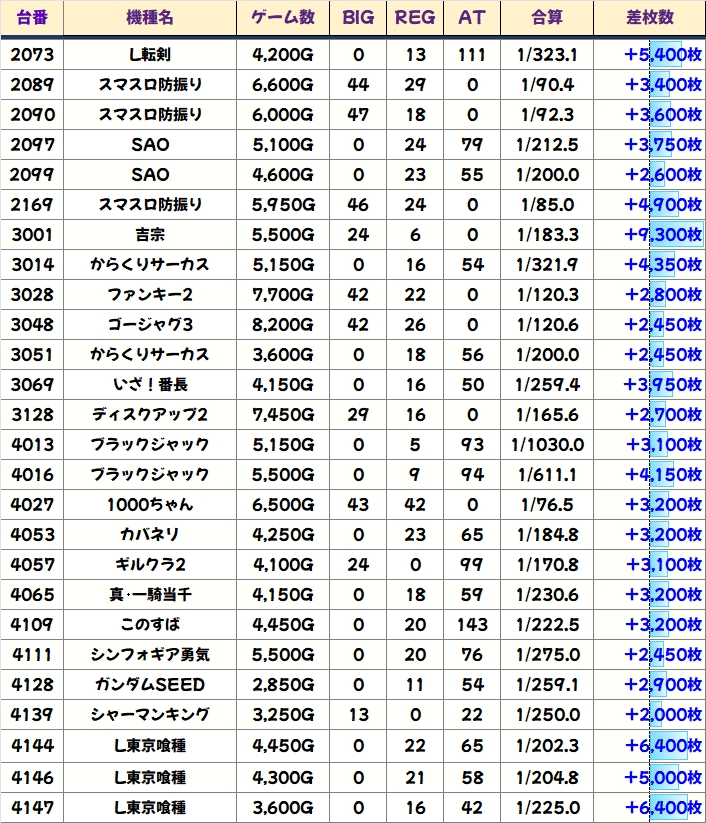The image size is (706, 823).
Task: Click the 差枚数 column header
Action: 650,18
